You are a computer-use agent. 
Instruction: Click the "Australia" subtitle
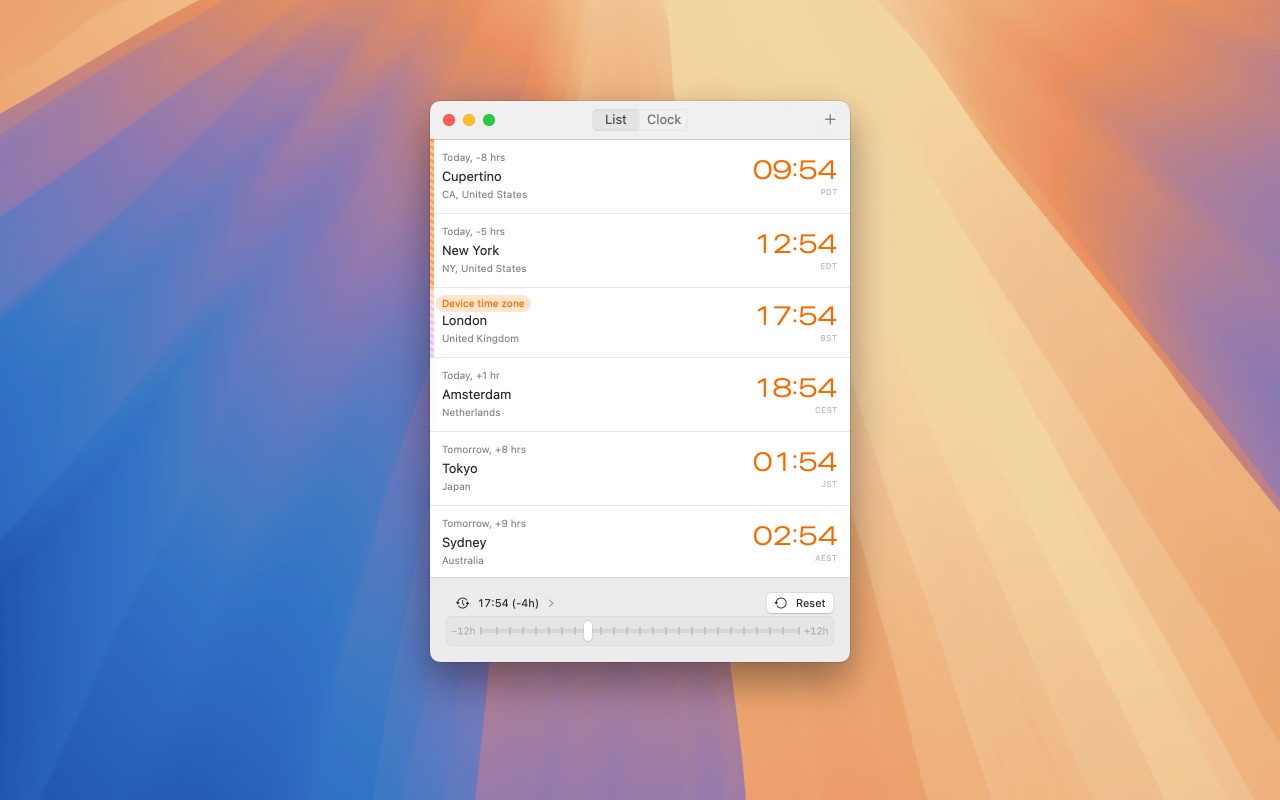click(x=463, y=560)
